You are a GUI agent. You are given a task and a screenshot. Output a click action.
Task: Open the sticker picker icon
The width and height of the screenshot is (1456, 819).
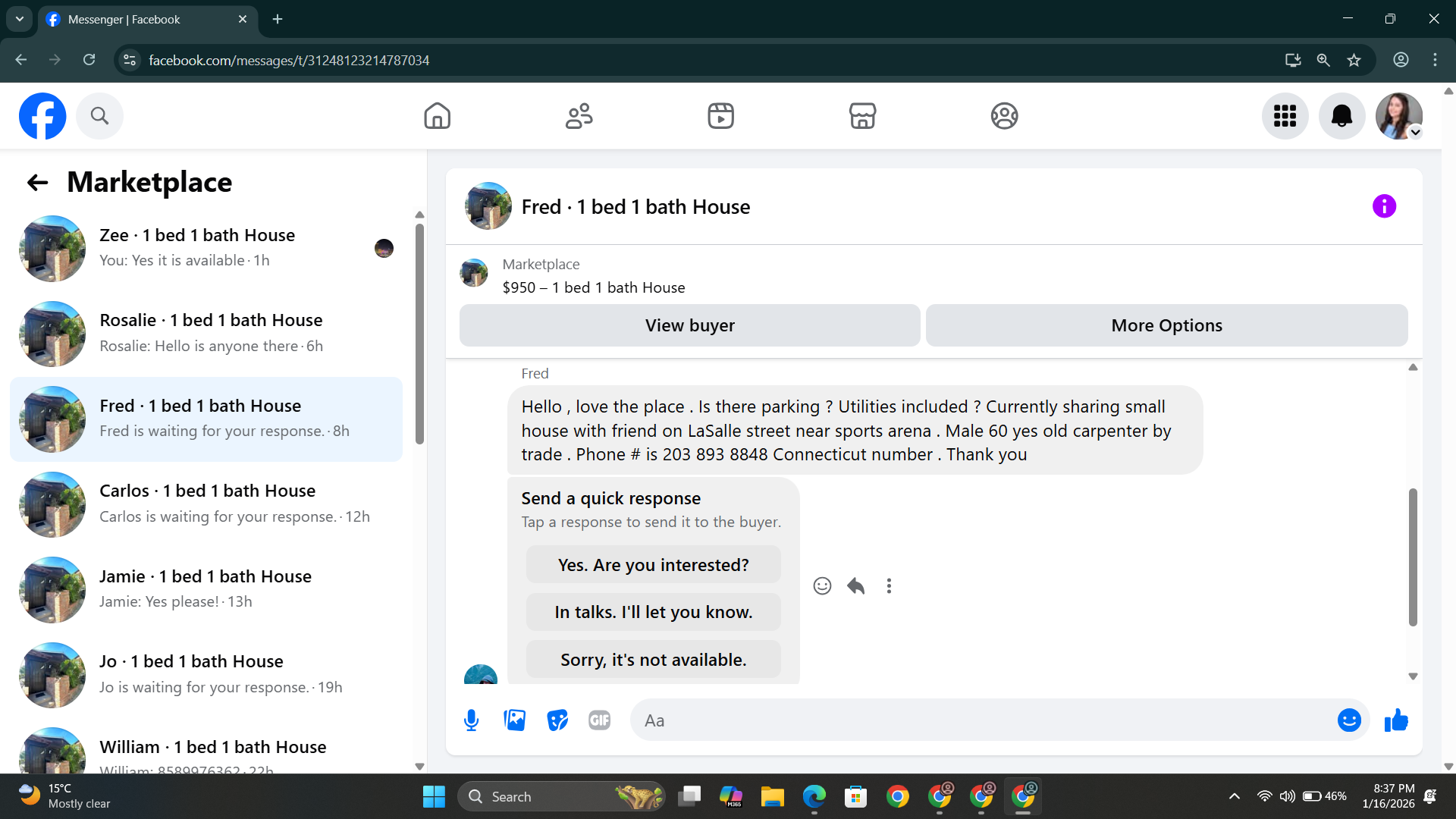click(x=557, y=720)
